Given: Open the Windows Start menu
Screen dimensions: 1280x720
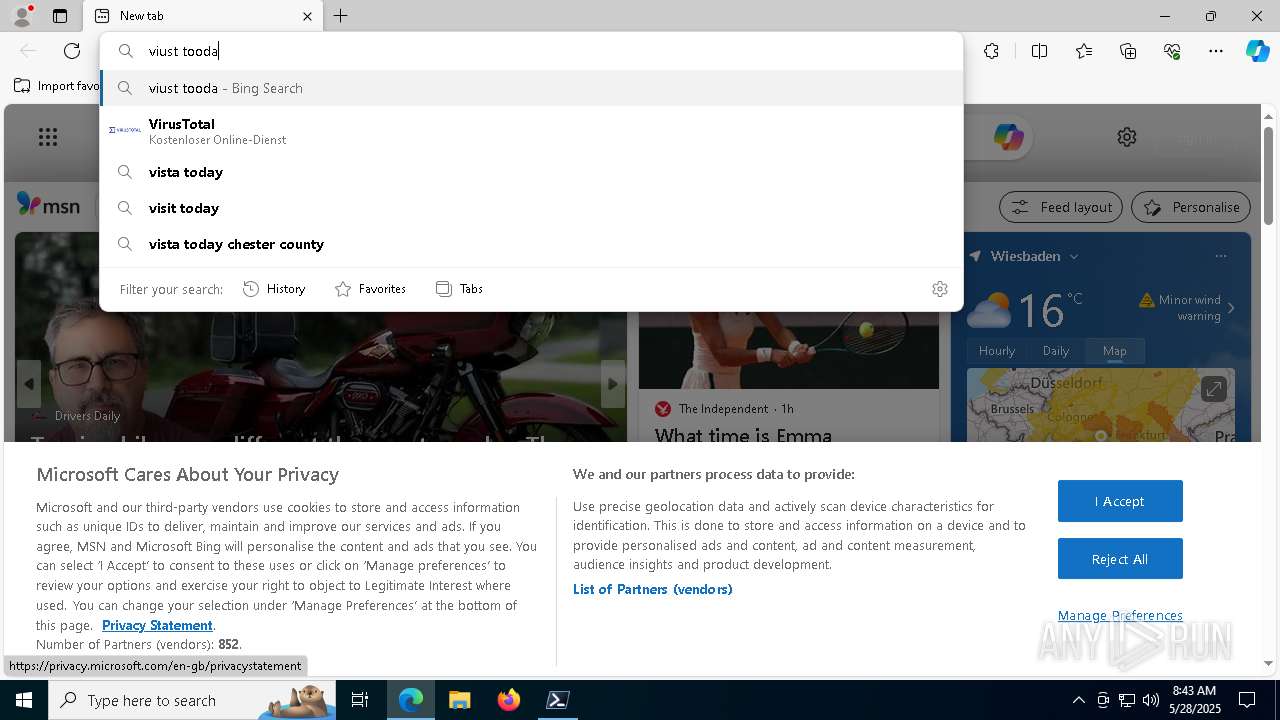Looking at the screenshot, I should 23,700.
